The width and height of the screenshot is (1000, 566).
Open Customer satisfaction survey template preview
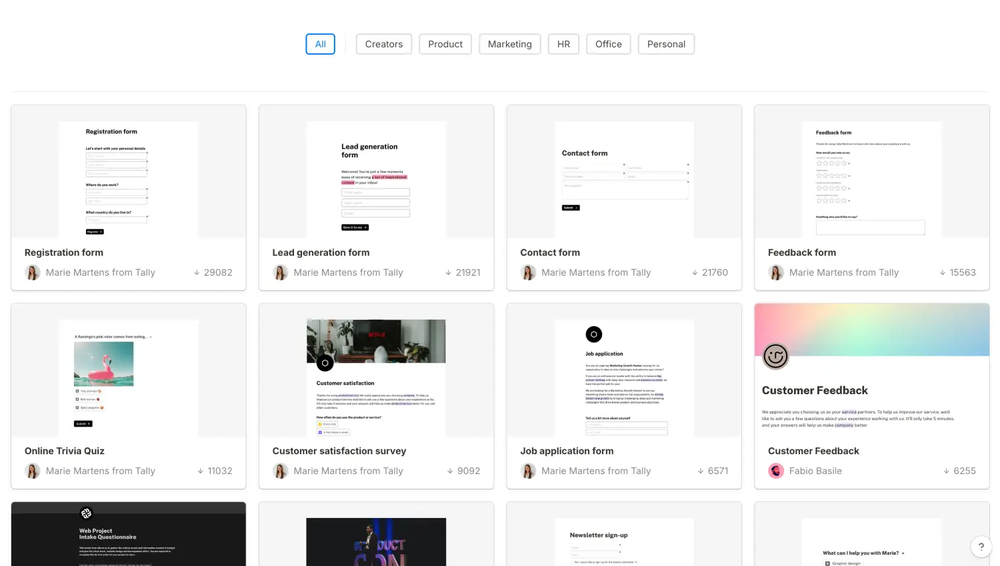pyautogui.click(x=376, y=371)
